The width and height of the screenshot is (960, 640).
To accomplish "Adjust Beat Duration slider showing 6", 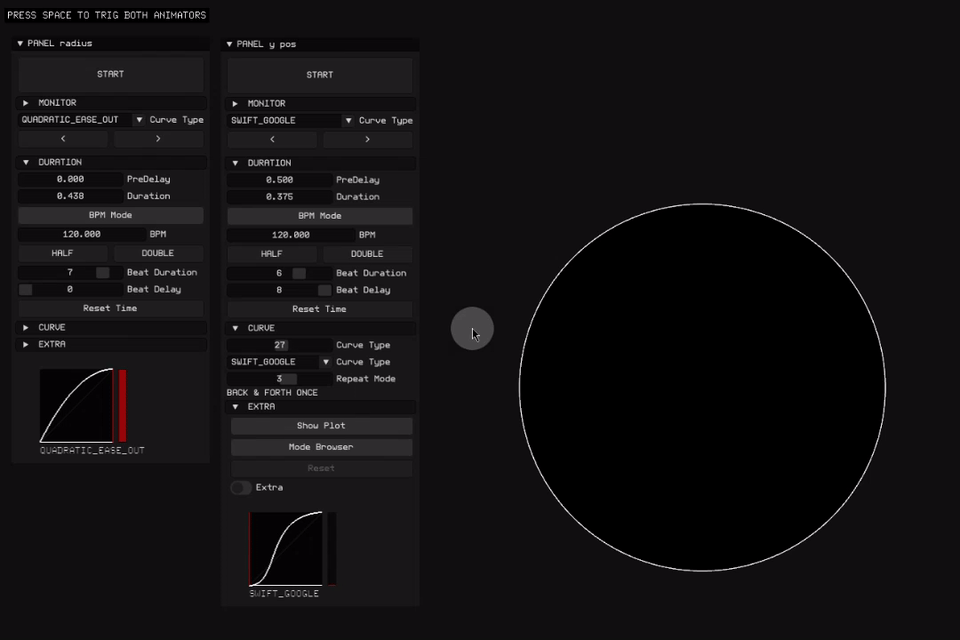I will [x=280, y=273].
